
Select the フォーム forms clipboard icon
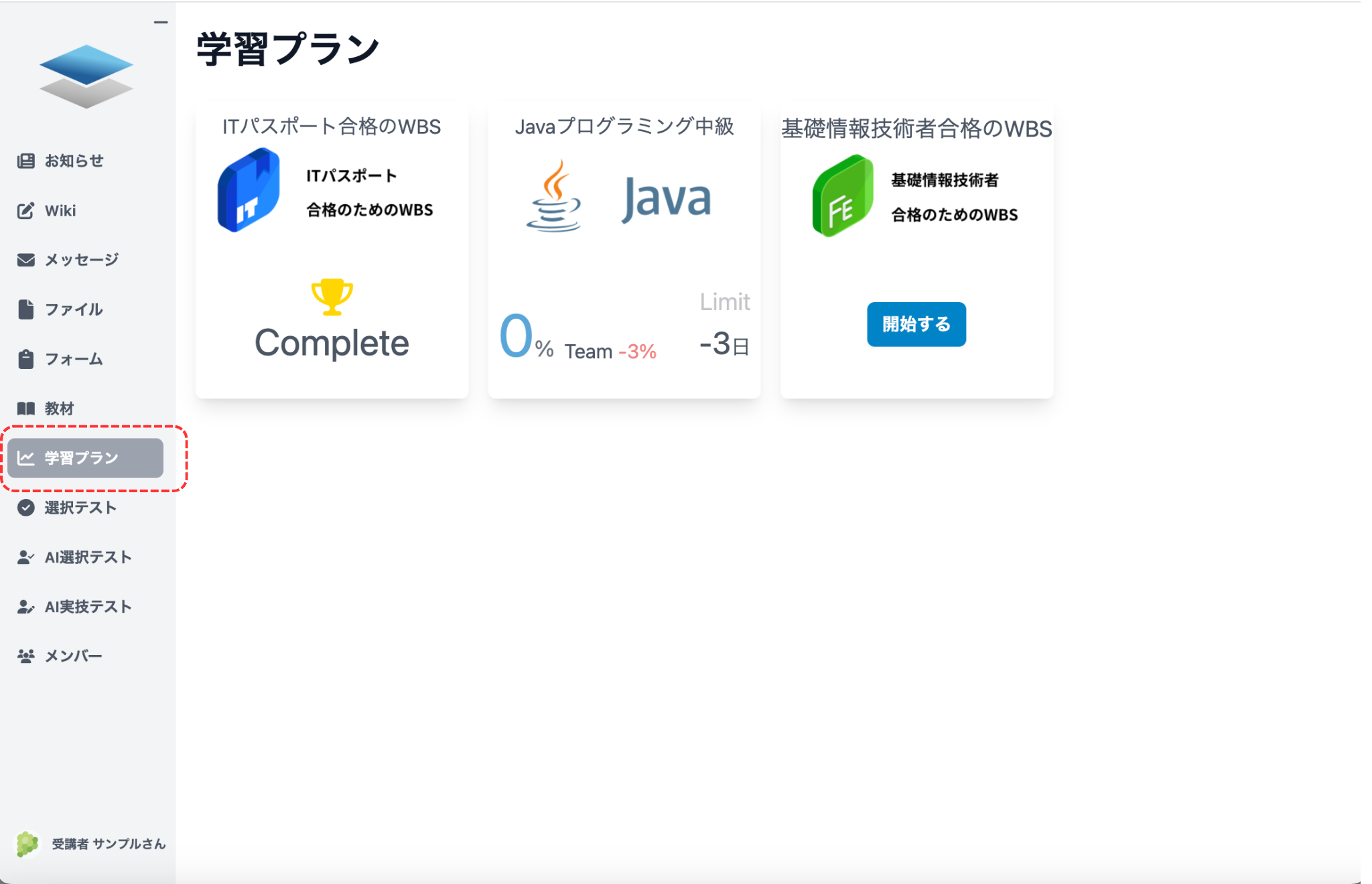tap(25, 359)
